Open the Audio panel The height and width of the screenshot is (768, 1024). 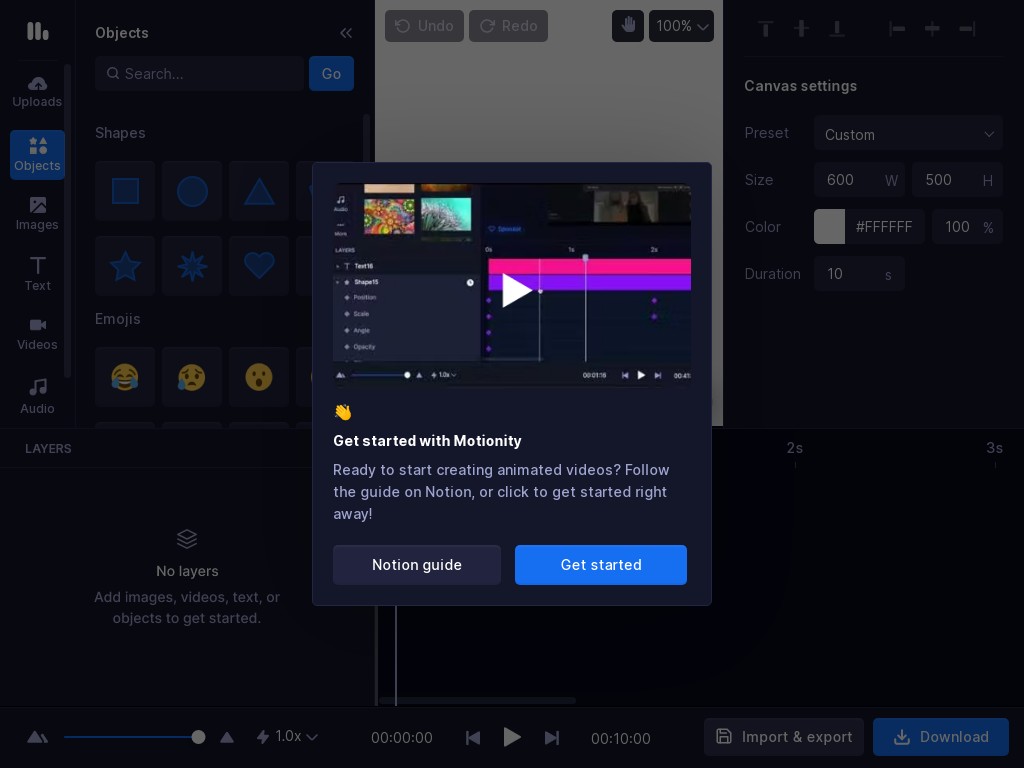tap(37, 396)
